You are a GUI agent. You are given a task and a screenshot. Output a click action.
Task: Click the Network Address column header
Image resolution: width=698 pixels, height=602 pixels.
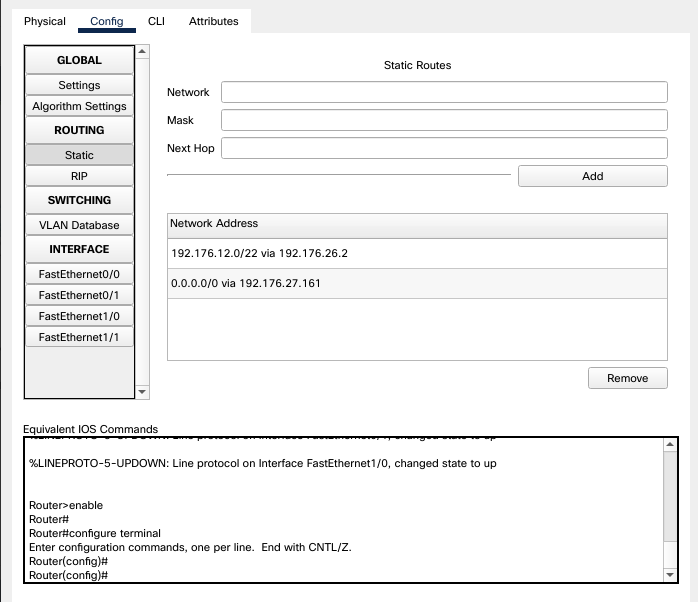(417, 225)
